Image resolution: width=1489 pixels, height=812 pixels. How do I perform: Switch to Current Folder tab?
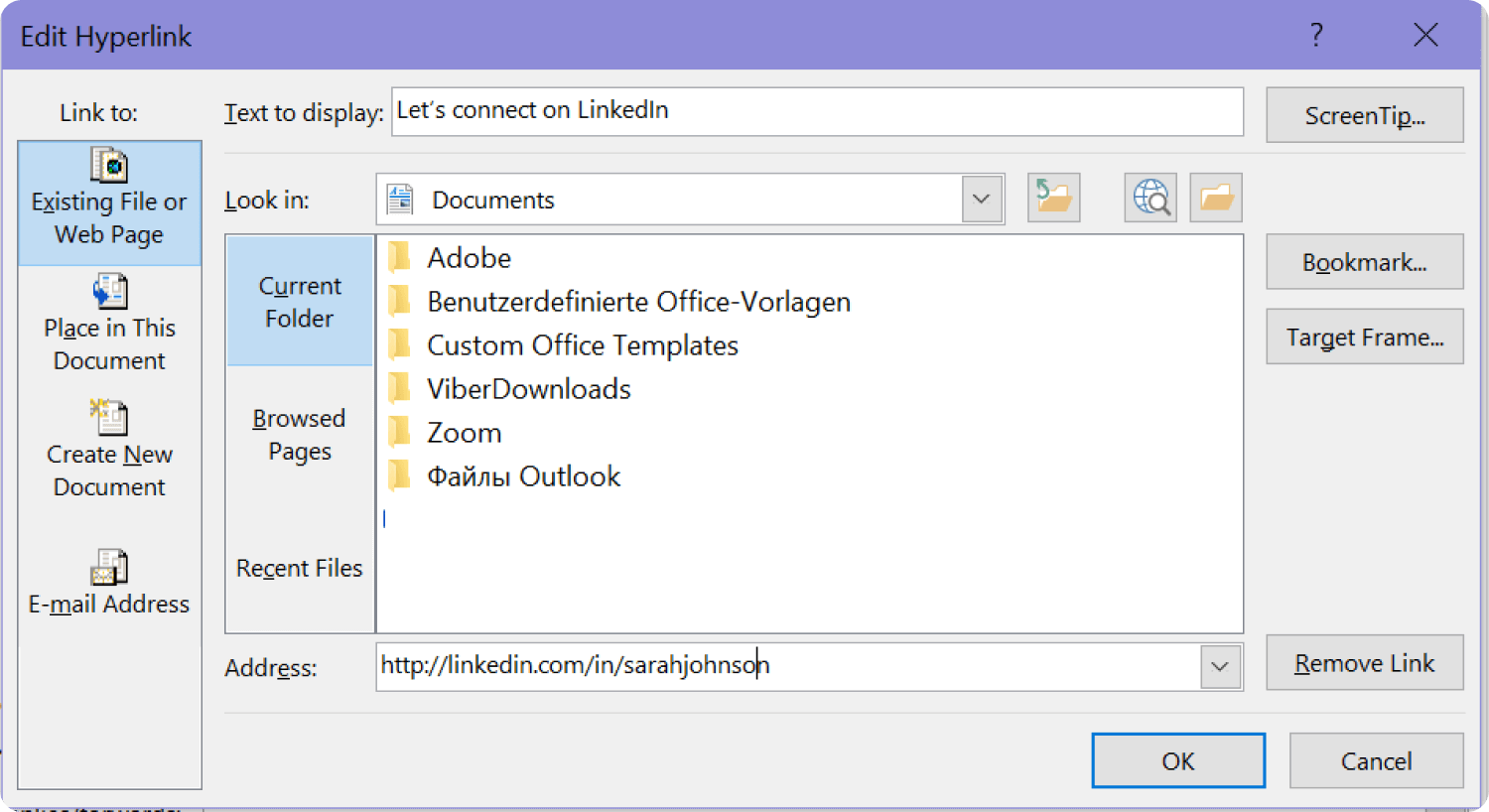(x=300, y=302)
